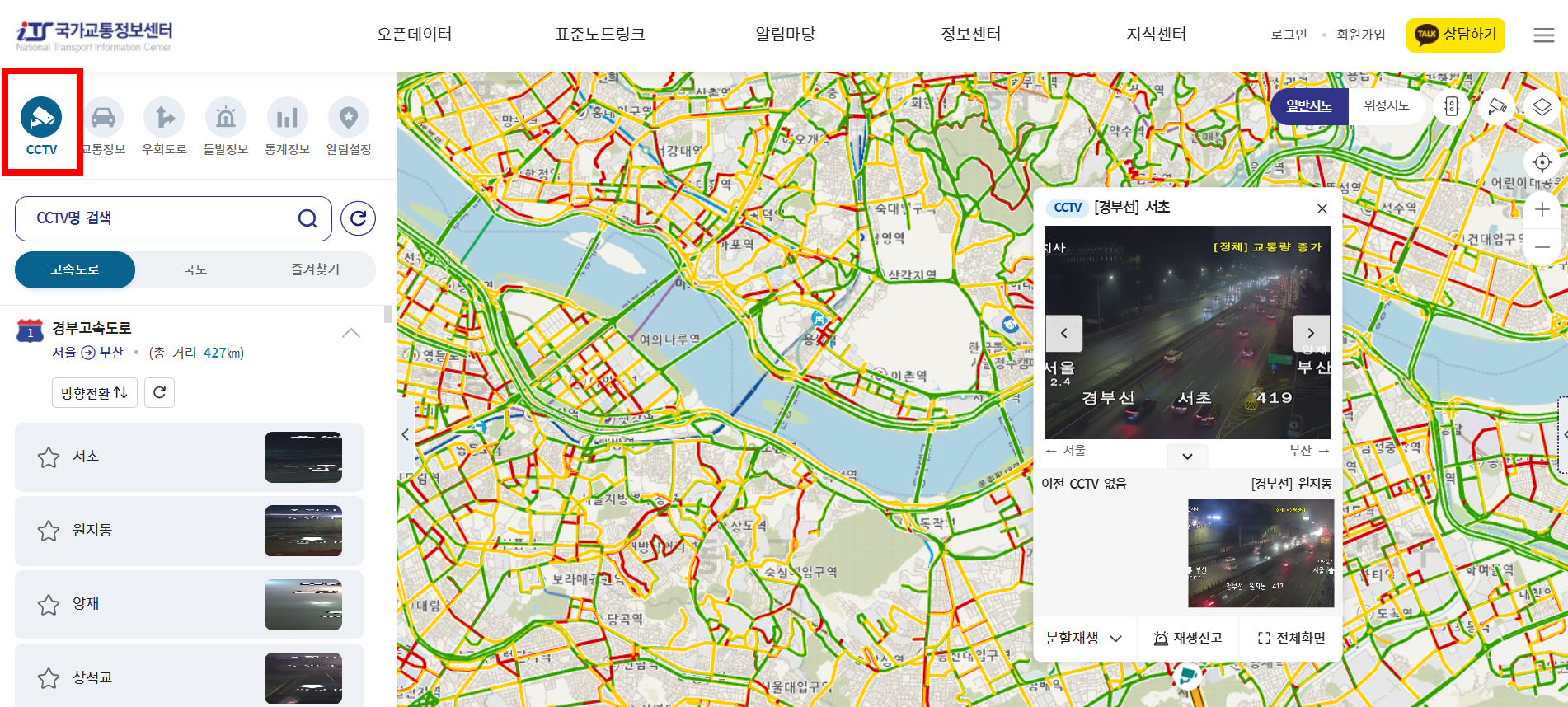1568x707 pixels.
Task: Click 회원가입 sign up link
Action: (1361, 35)
